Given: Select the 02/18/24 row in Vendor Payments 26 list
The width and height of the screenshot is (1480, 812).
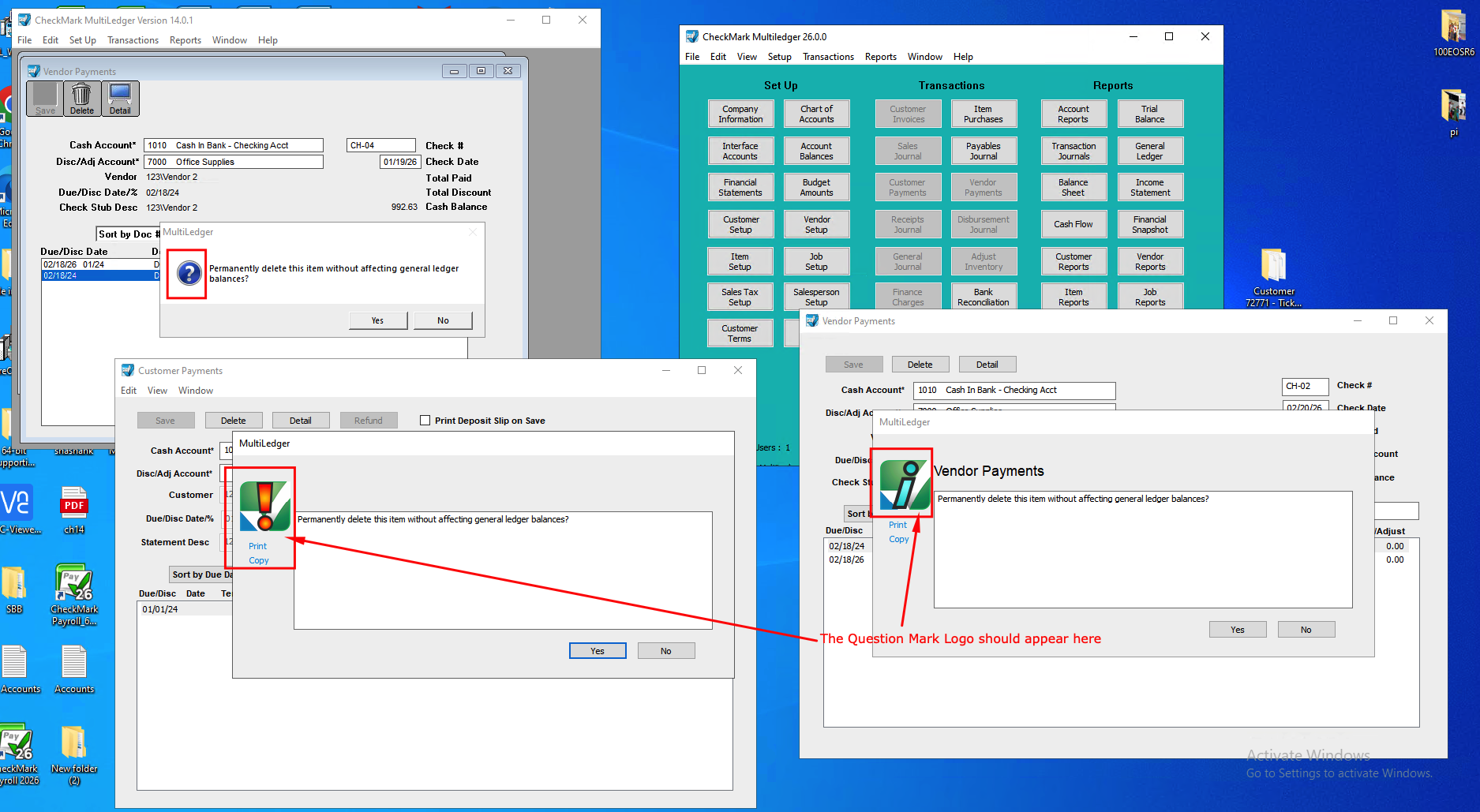Looking at the screenshot, I should click(848, 546).
